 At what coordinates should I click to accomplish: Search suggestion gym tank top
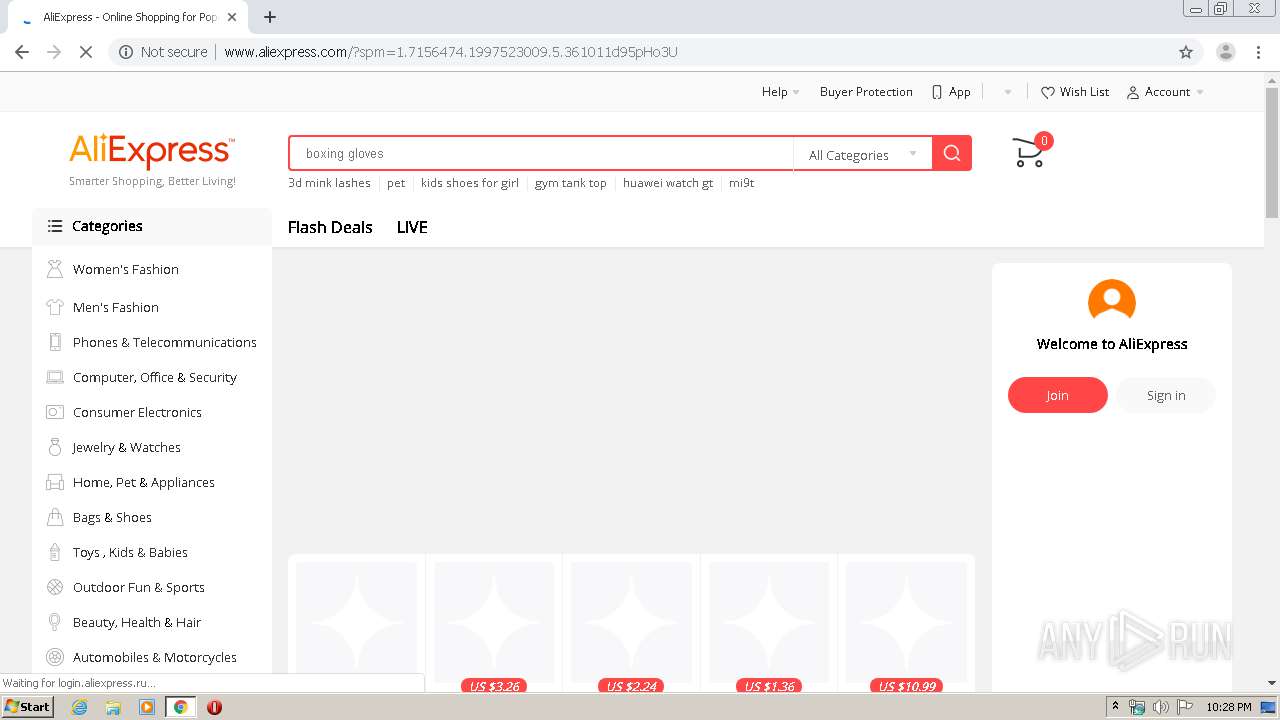coord(571,183)
